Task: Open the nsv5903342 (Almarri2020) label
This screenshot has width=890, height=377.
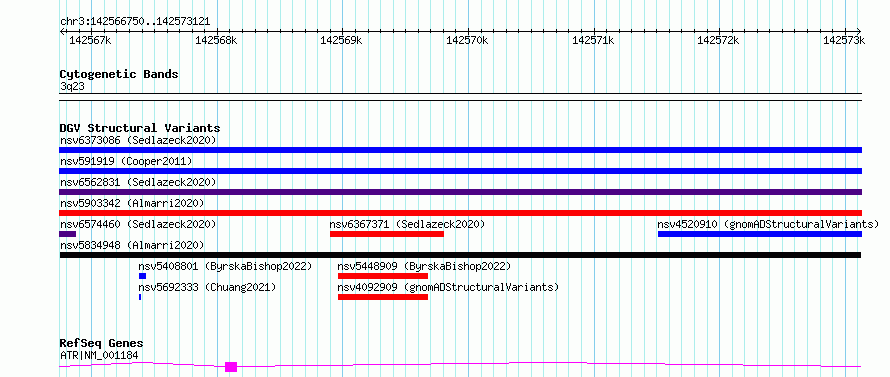Action: 132,203
